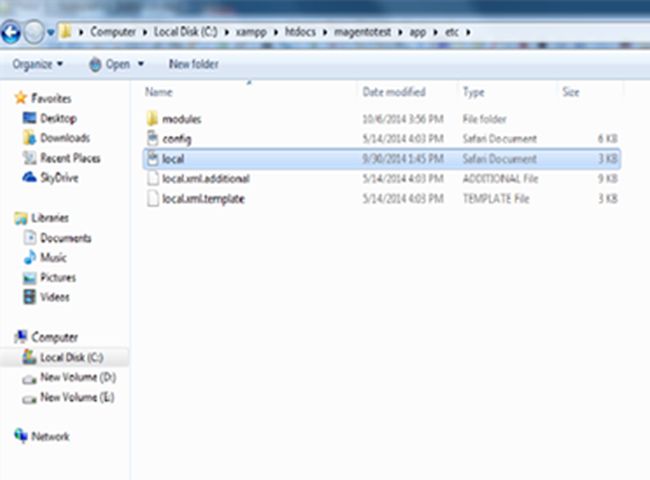This screenshot has height=480, width=650.
Task: Expand the arrow after xampp in breadcrumb
Action: [x=276, y=32]
